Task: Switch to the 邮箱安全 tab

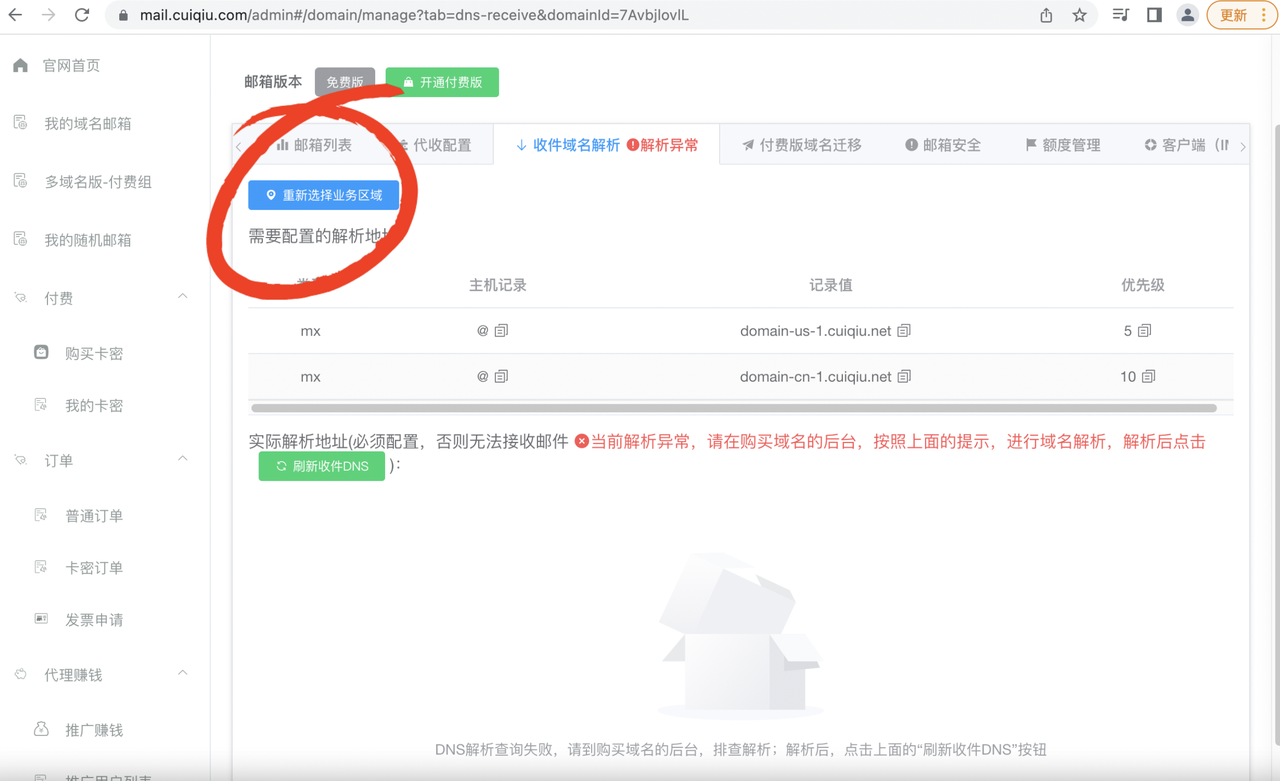Action: 943,145
